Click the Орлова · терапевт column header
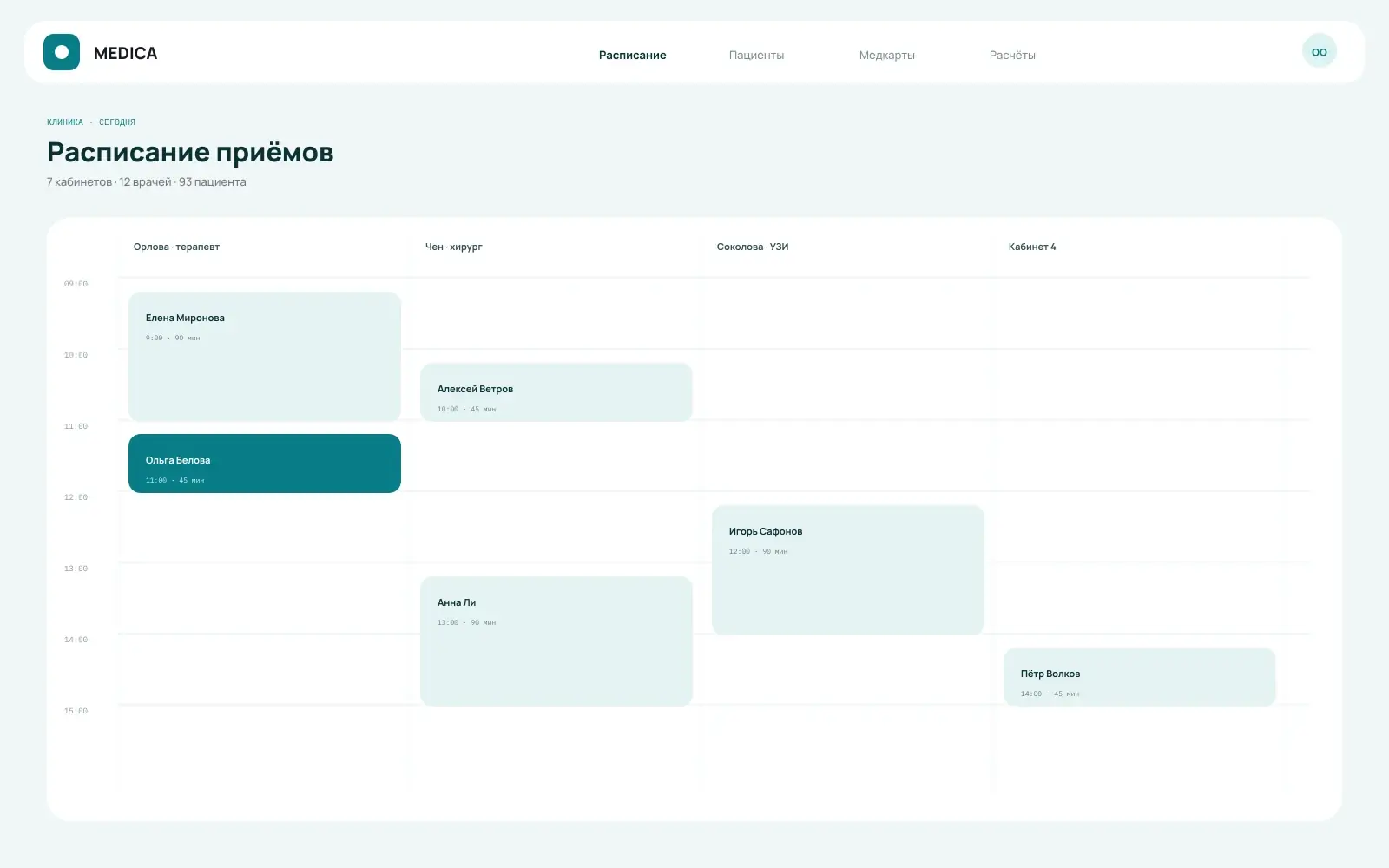Viewport: 1389px width, 868px height. 176,247
